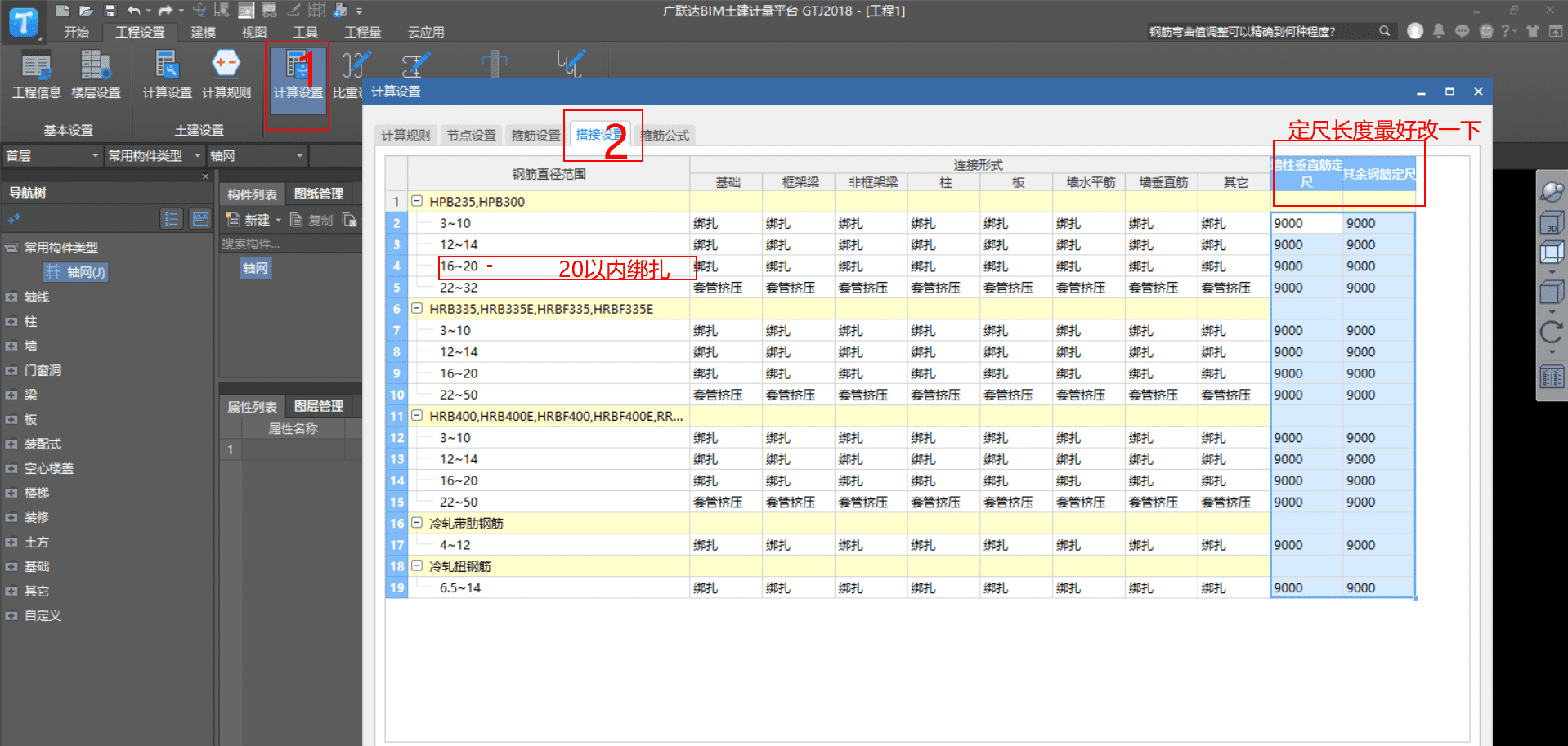Switch to the 建模 ribbon tab
1568x746 pixels.
click(x=202, y=32)
